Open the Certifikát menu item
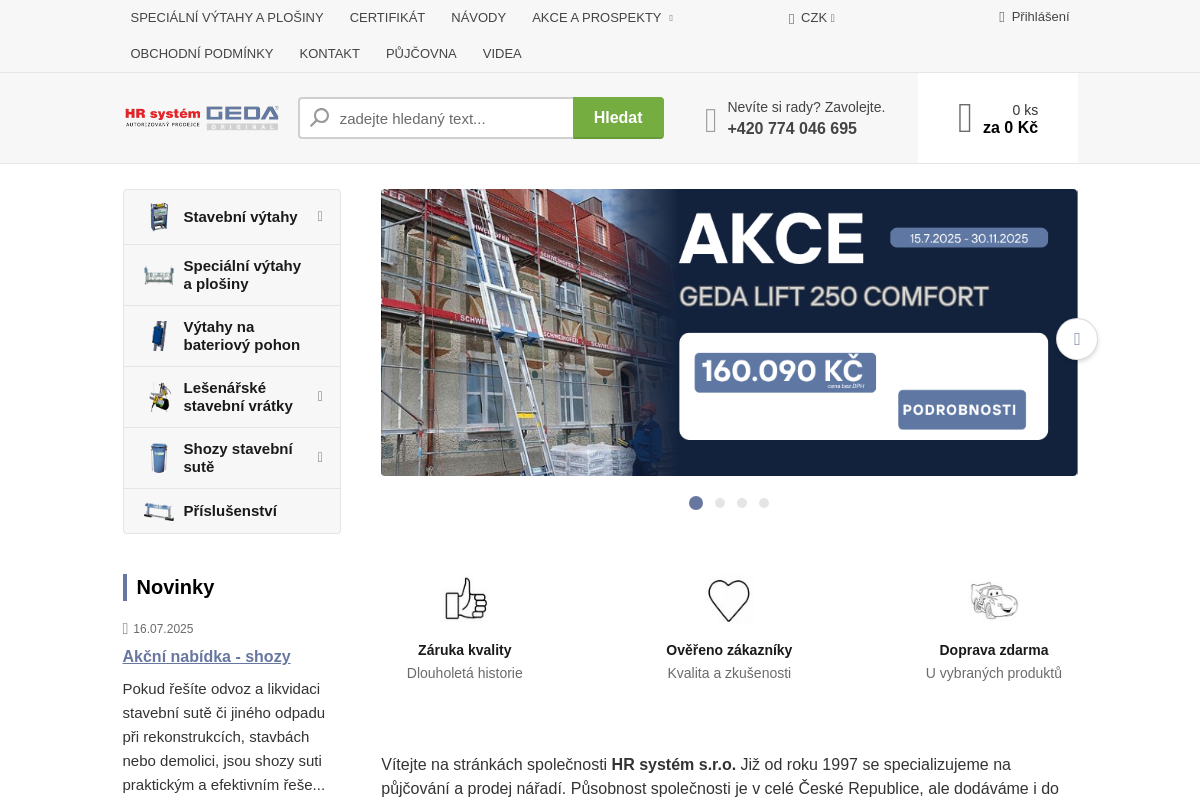Screen dimensions: 1200x800 pos(387,18)
